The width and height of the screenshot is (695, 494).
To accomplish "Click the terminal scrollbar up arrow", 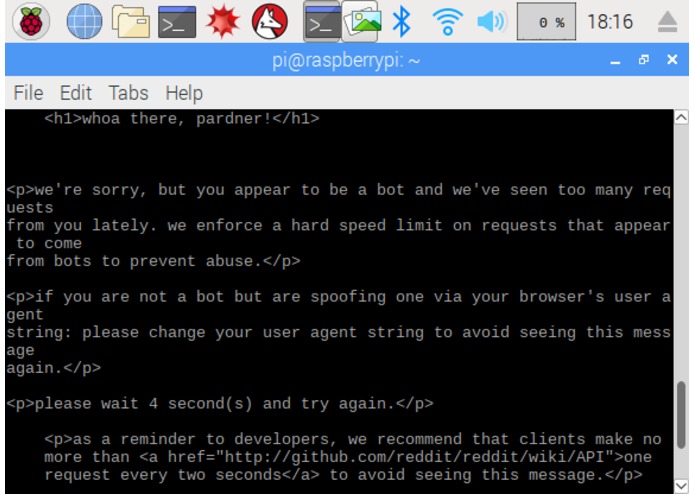I will [681, 117].
